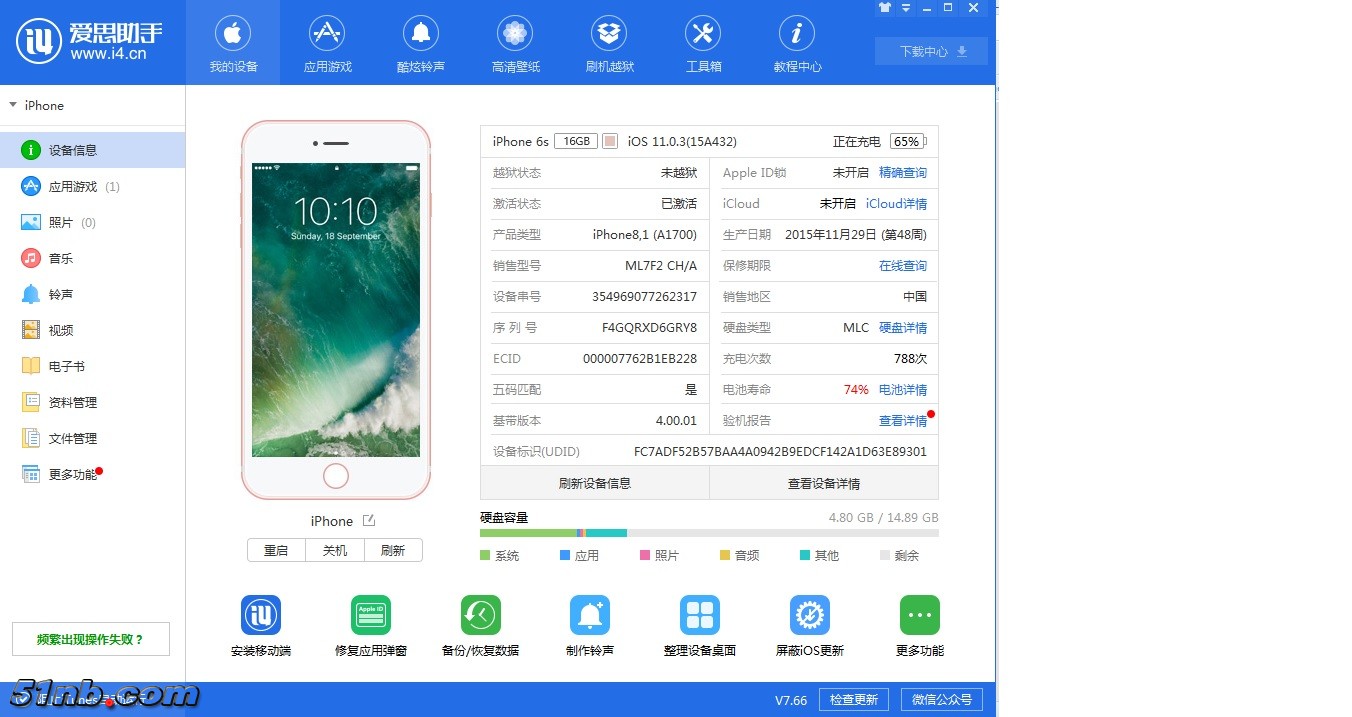Click the 安装移动端 shortcut icon
This screenshot has height=717, width=1352.
pos(261,615)
